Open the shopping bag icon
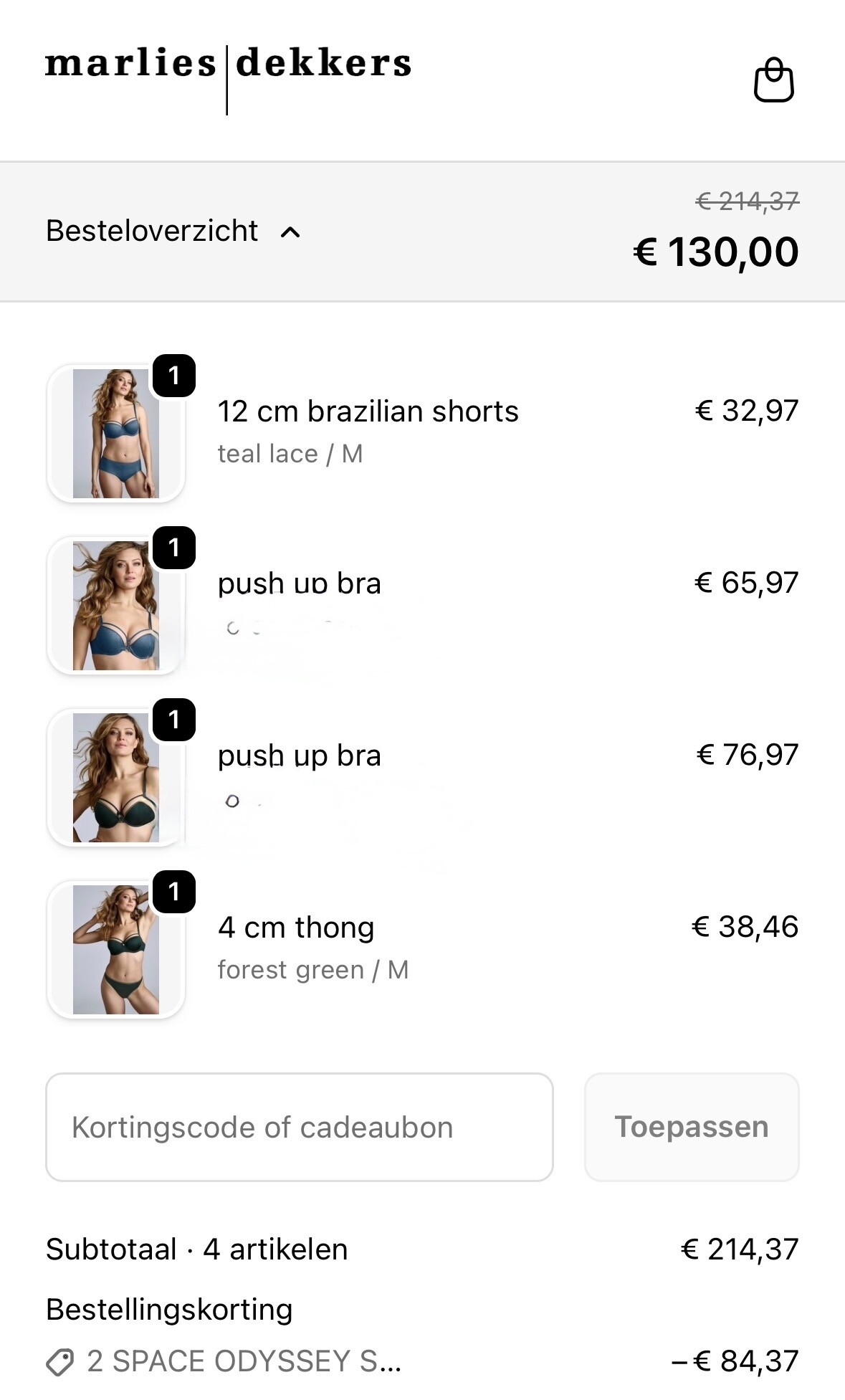845x1400 pixels. coord(774,80)
